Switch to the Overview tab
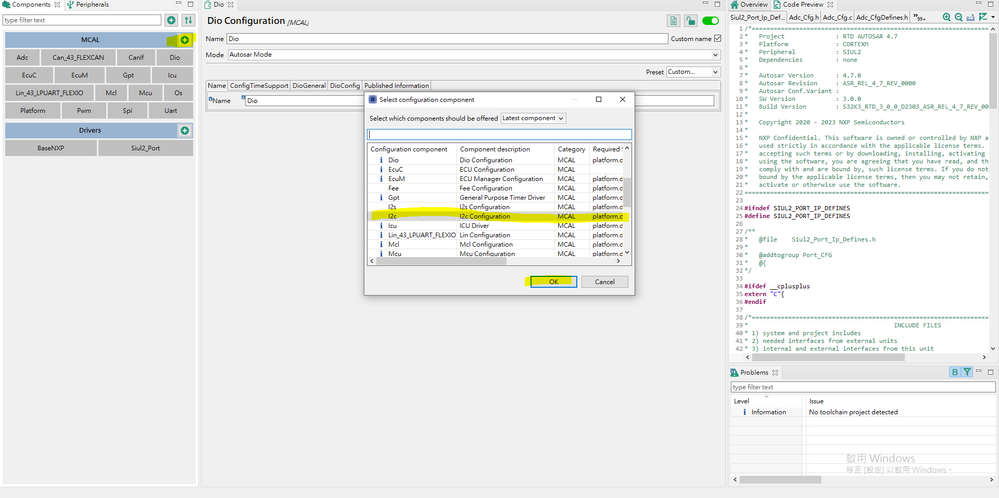Viewport: 999px width, 498px height. click(x=750, y=4)
